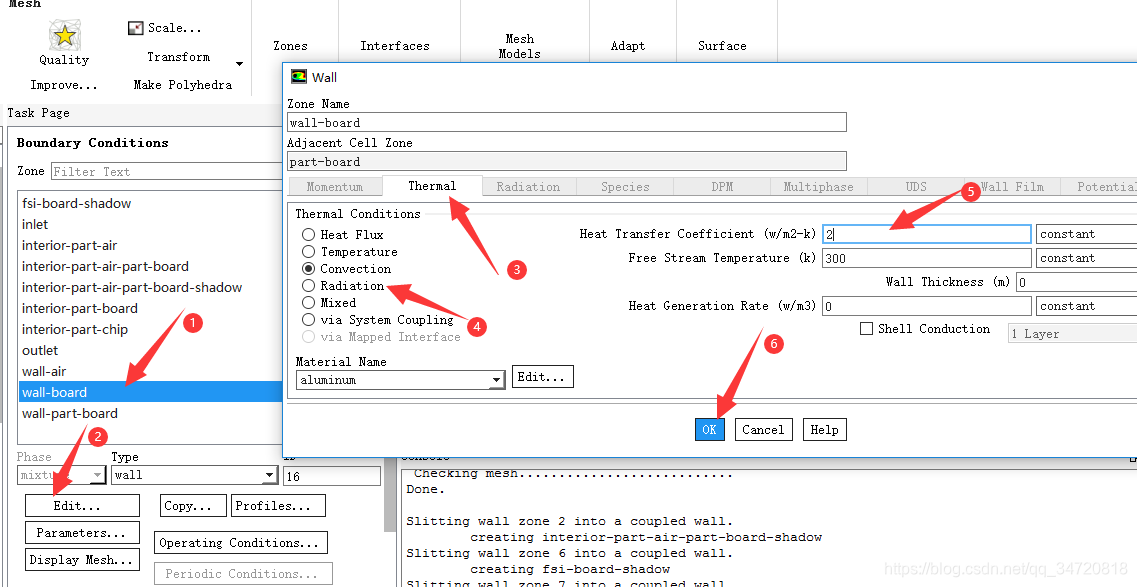Switch to the Radiation tab

point(529,187)
